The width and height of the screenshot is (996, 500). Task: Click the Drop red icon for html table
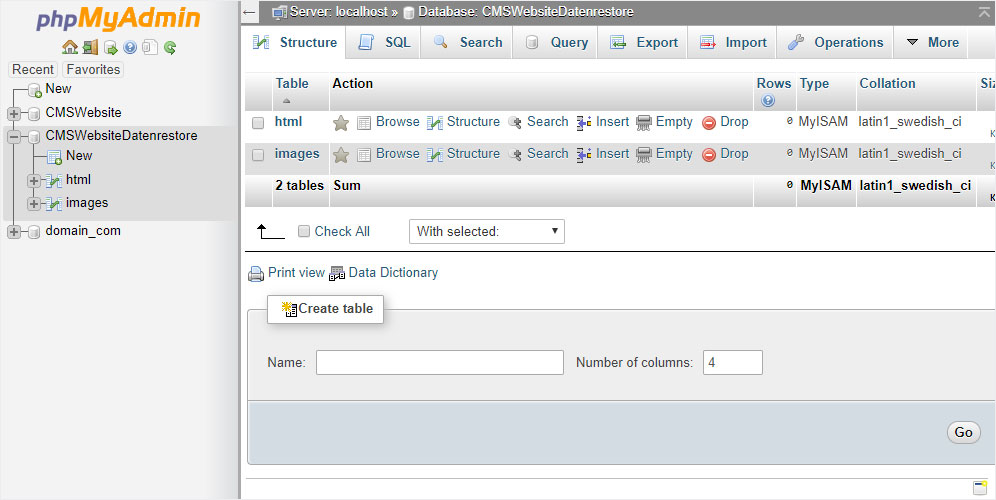[709, 123]
